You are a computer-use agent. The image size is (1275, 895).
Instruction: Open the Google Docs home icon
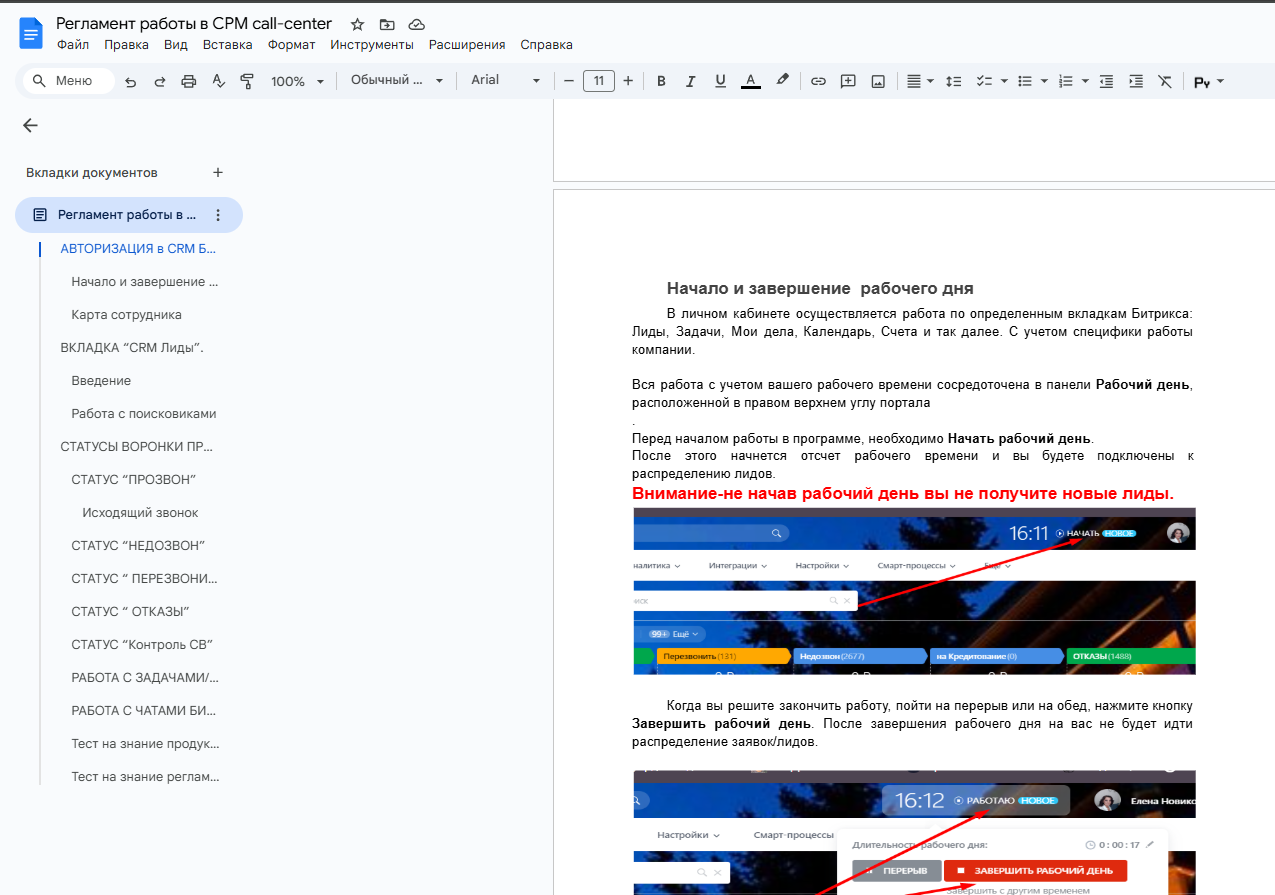pos(31,34)
